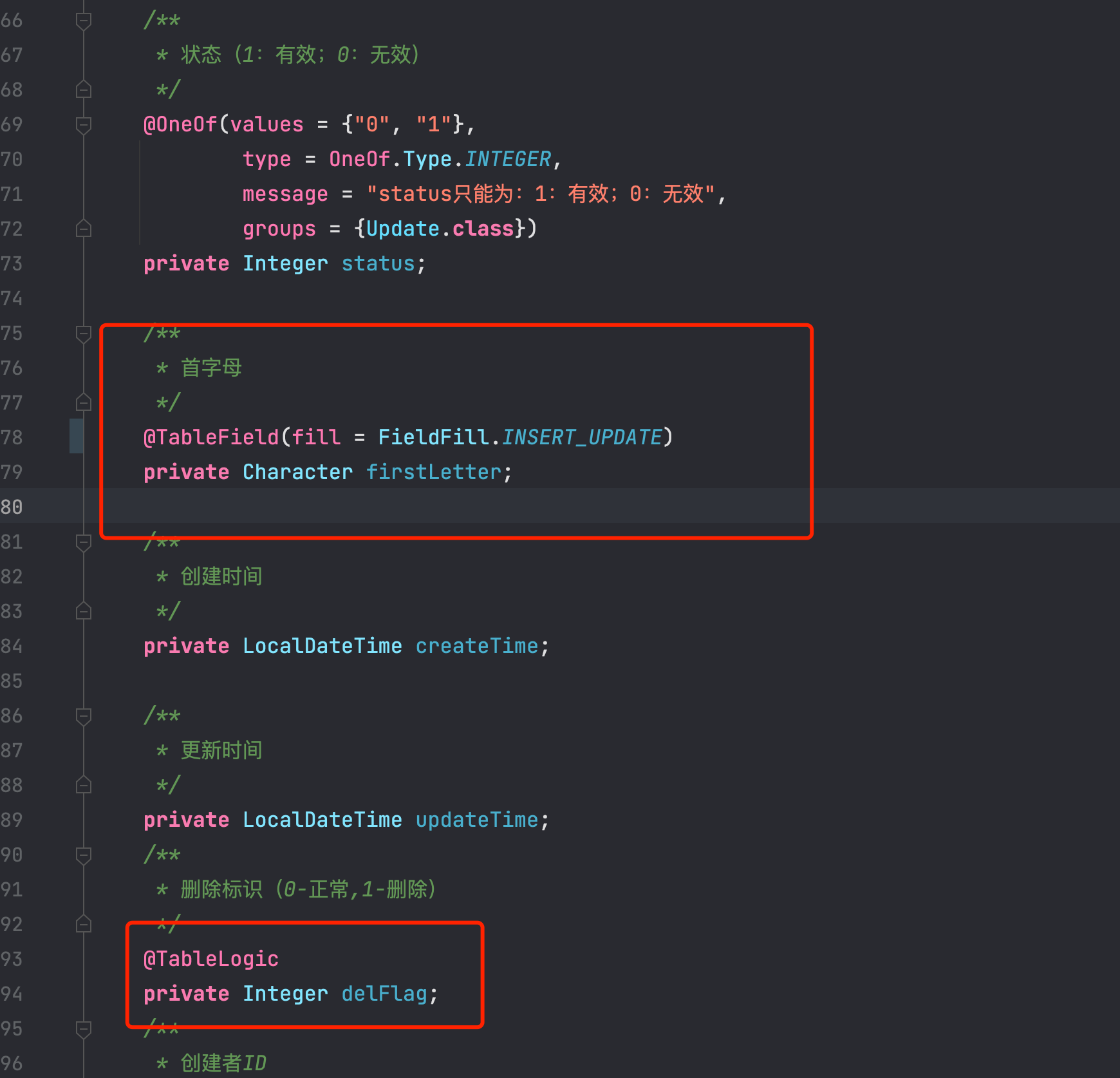1120x1078 pixels.
Task: Click fold-end marker below the 更新时间 comment
Action: click(83, 784)
